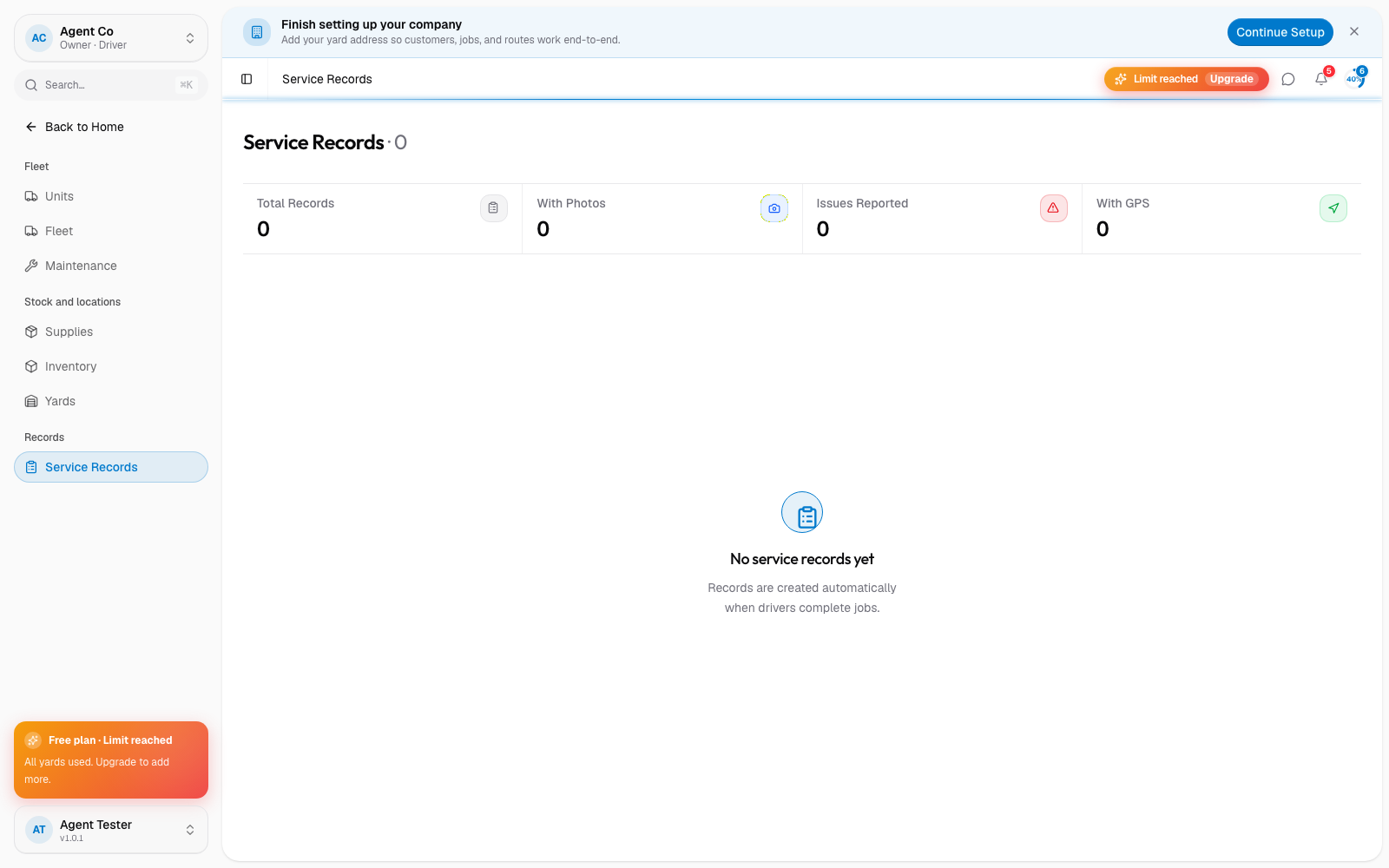Click the With GPS arrow icon
The height and width of the screenshot is (868, 1389).
(1333, 208)
